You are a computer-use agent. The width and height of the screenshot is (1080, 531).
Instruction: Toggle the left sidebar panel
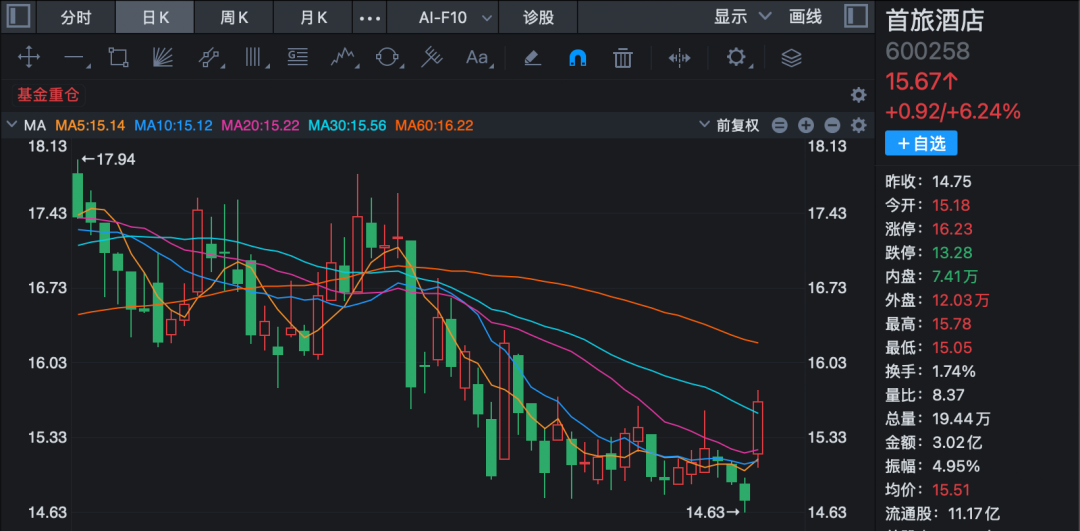[19, 17]
